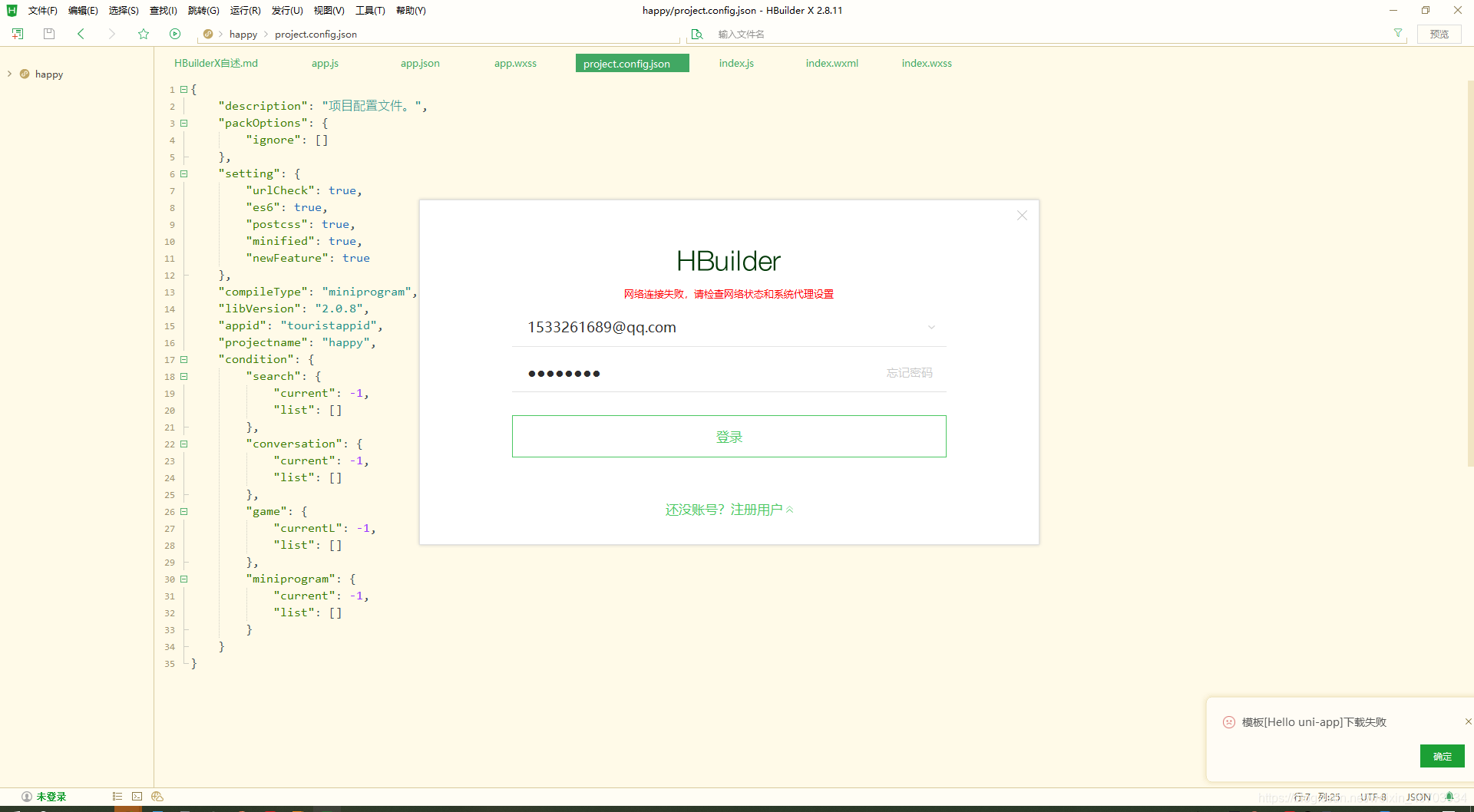Viewport: 1474px width, 812px height.
Task: Click the outline list icon in status bar
Action: 117,797
